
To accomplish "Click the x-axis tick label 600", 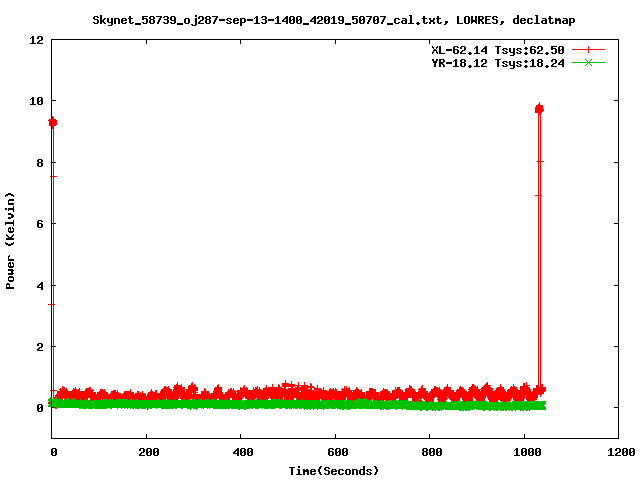I will 338,452.
